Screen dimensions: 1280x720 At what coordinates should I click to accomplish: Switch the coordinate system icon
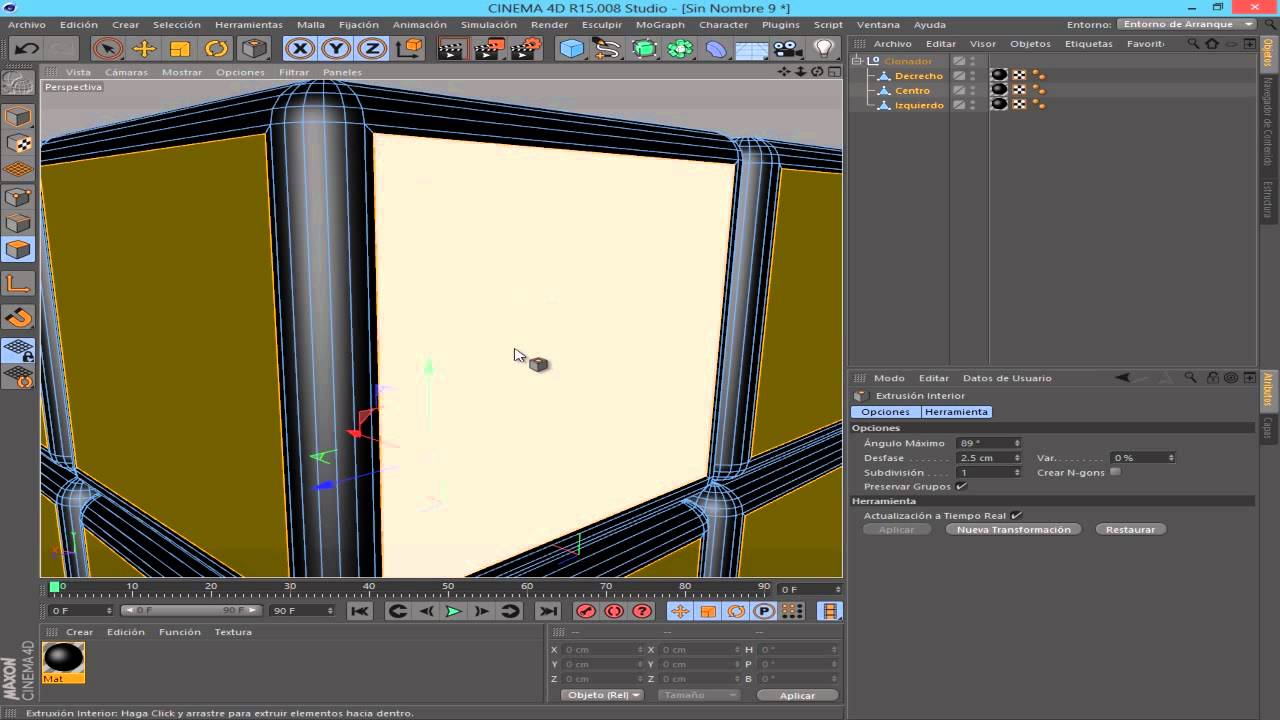point(408,48)
